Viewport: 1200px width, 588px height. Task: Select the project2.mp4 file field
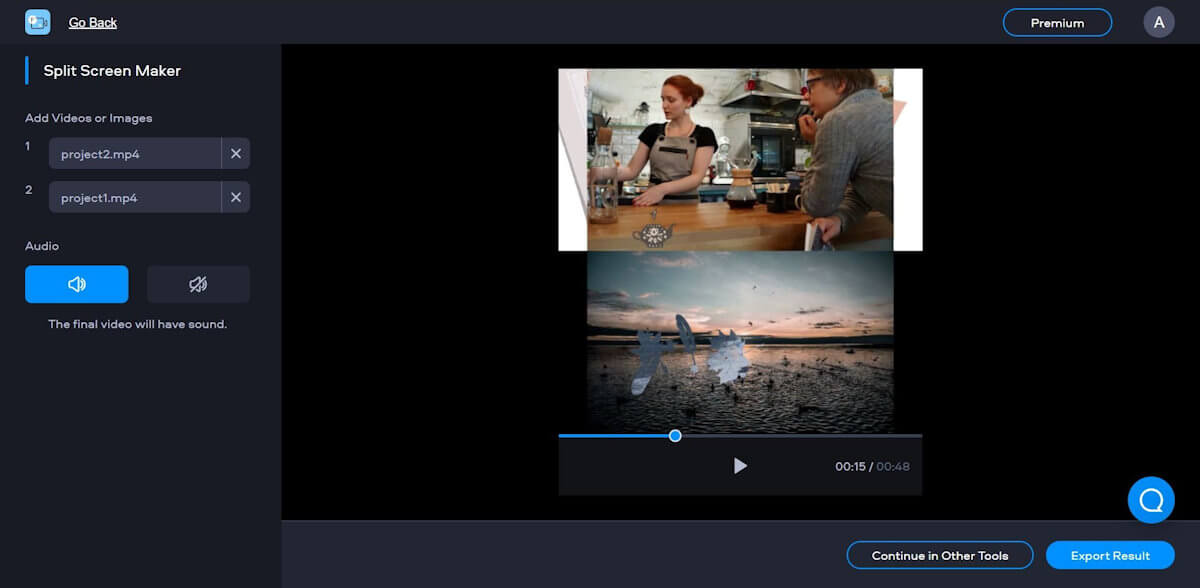coord(135,154)
